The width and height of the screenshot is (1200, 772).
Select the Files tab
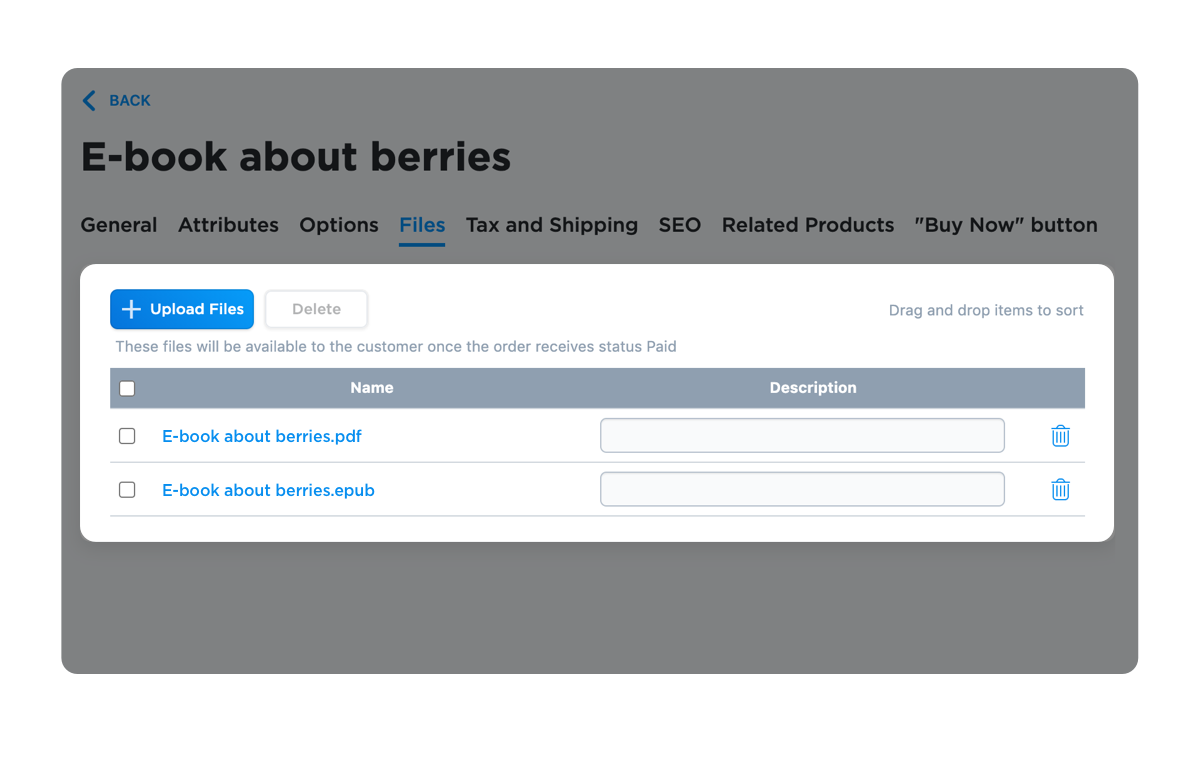[422, 225]
